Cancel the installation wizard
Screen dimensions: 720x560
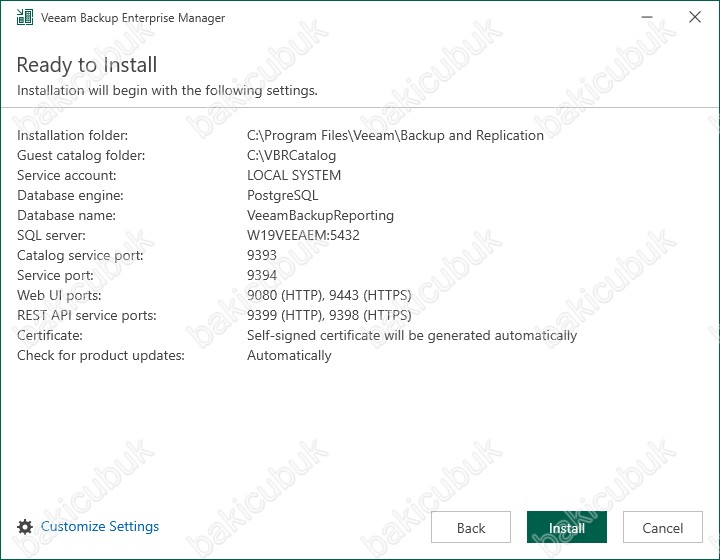[663, 527]
